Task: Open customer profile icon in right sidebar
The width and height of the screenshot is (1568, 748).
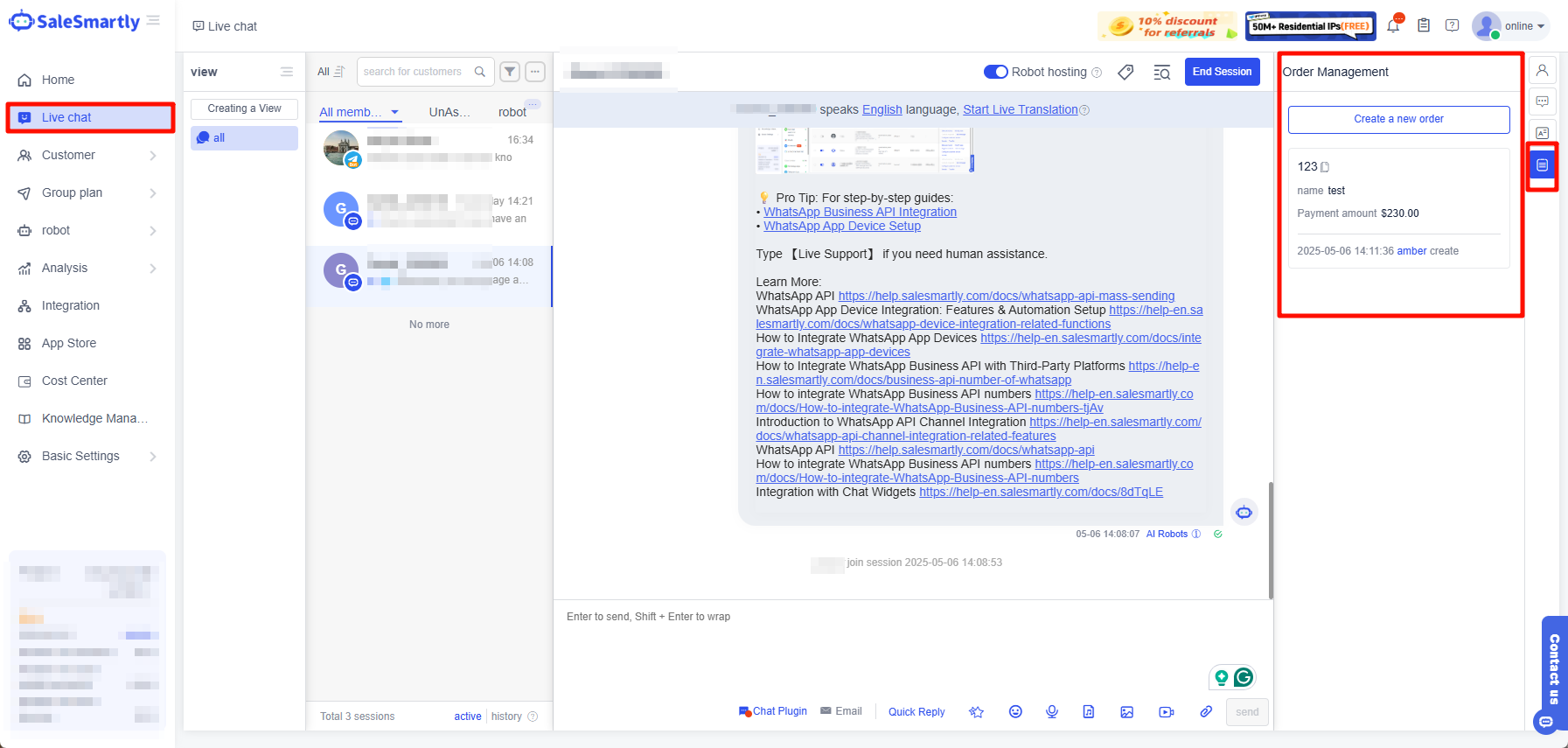Action: [x=1542, y=71]
